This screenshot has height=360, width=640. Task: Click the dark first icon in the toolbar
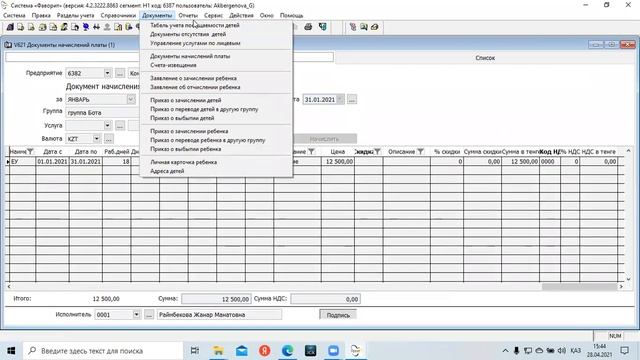(x=10, y=27)
